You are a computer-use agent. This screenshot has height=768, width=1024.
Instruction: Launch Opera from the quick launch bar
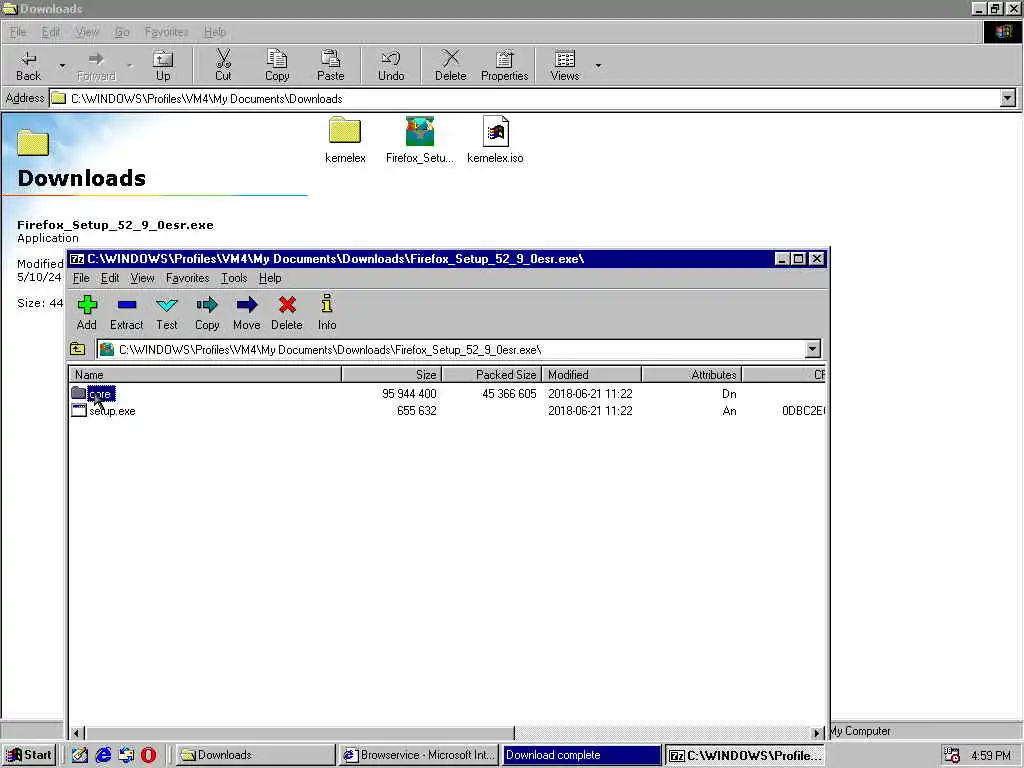148,755
